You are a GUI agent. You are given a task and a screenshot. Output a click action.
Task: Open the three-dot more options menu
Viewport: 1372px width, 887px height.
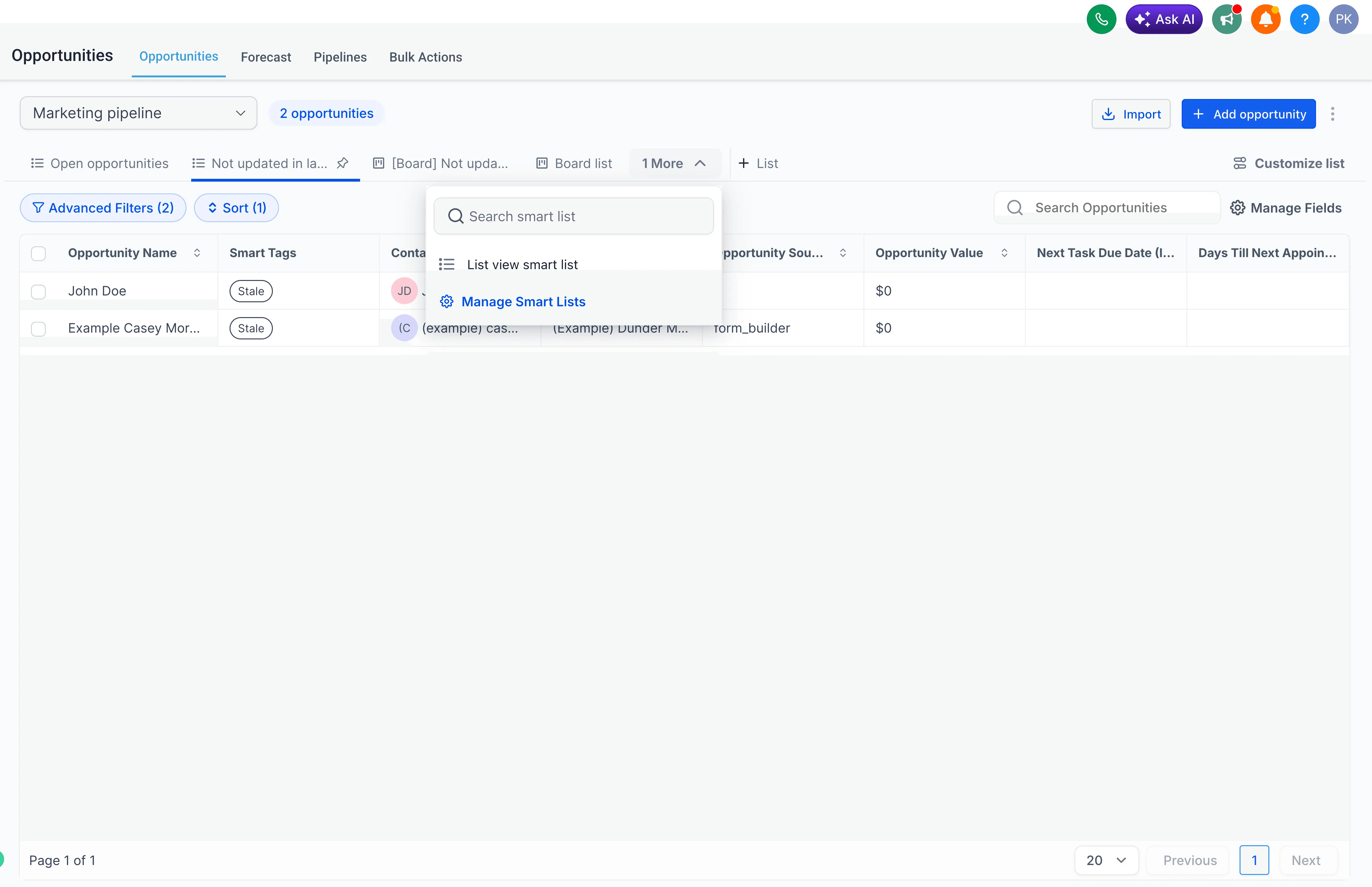1332,114
